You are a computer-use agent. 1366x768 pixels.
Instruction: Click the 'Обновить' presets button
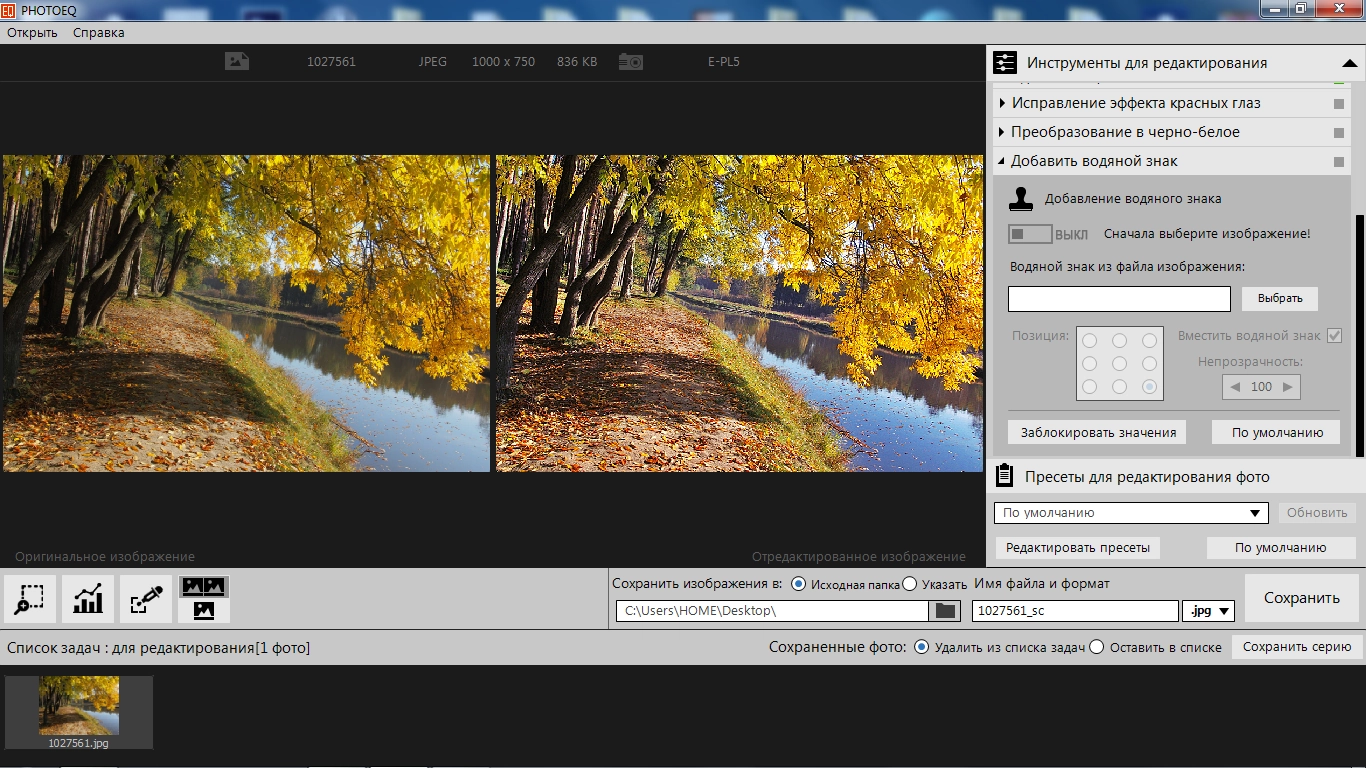tap(1317, 513)
